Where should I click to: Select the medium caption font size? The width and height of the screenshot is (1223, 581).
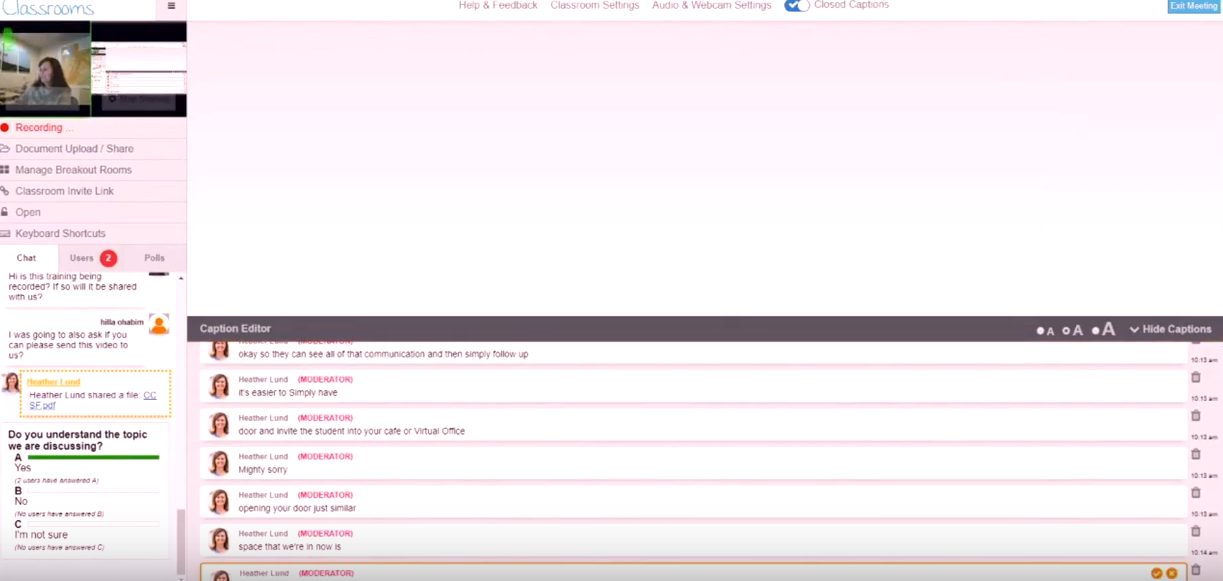[1072, 329]
